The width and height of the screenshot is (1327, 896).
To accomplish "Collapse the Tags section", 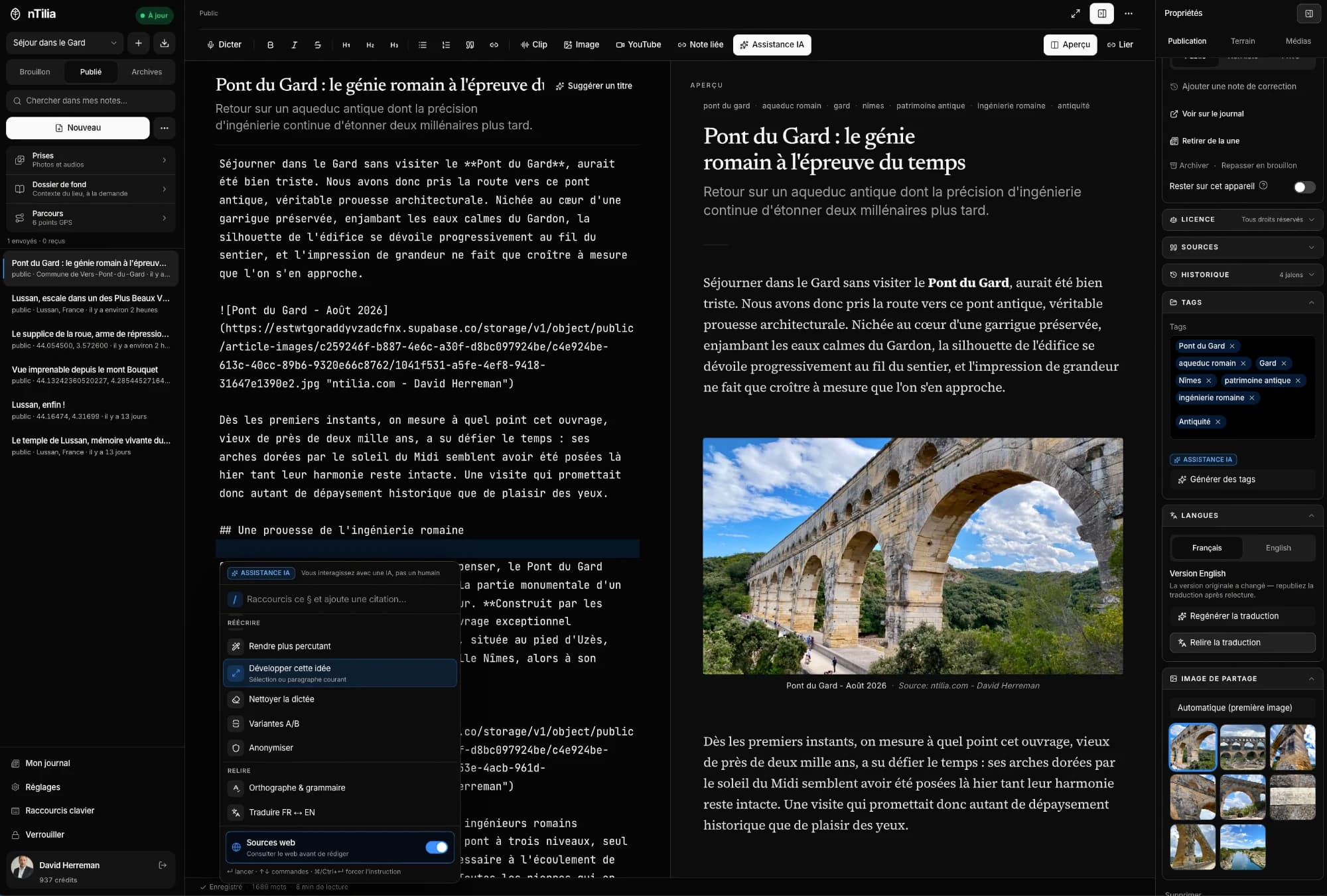I will tap(1242, 302).
